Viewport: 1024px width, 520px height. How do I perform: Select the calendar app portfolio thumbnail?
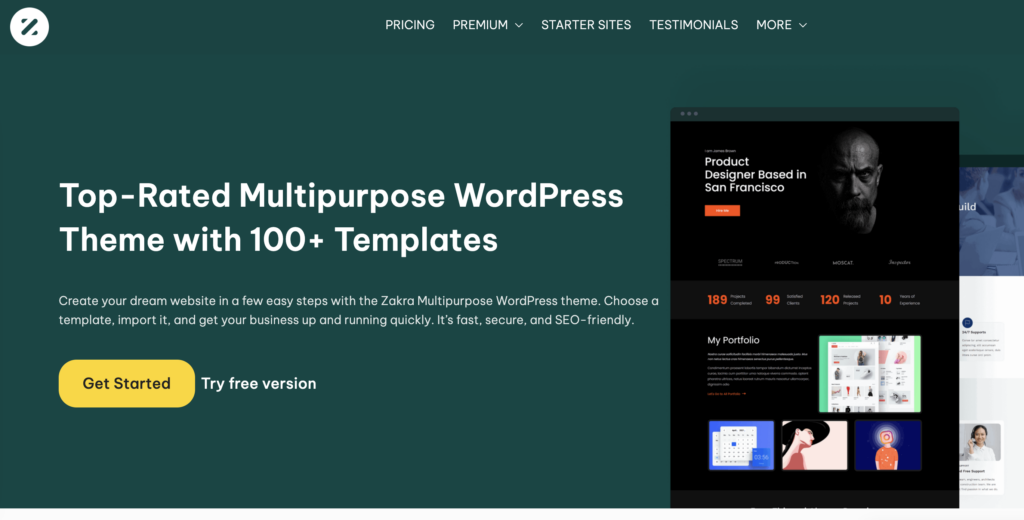click(741, 445)
